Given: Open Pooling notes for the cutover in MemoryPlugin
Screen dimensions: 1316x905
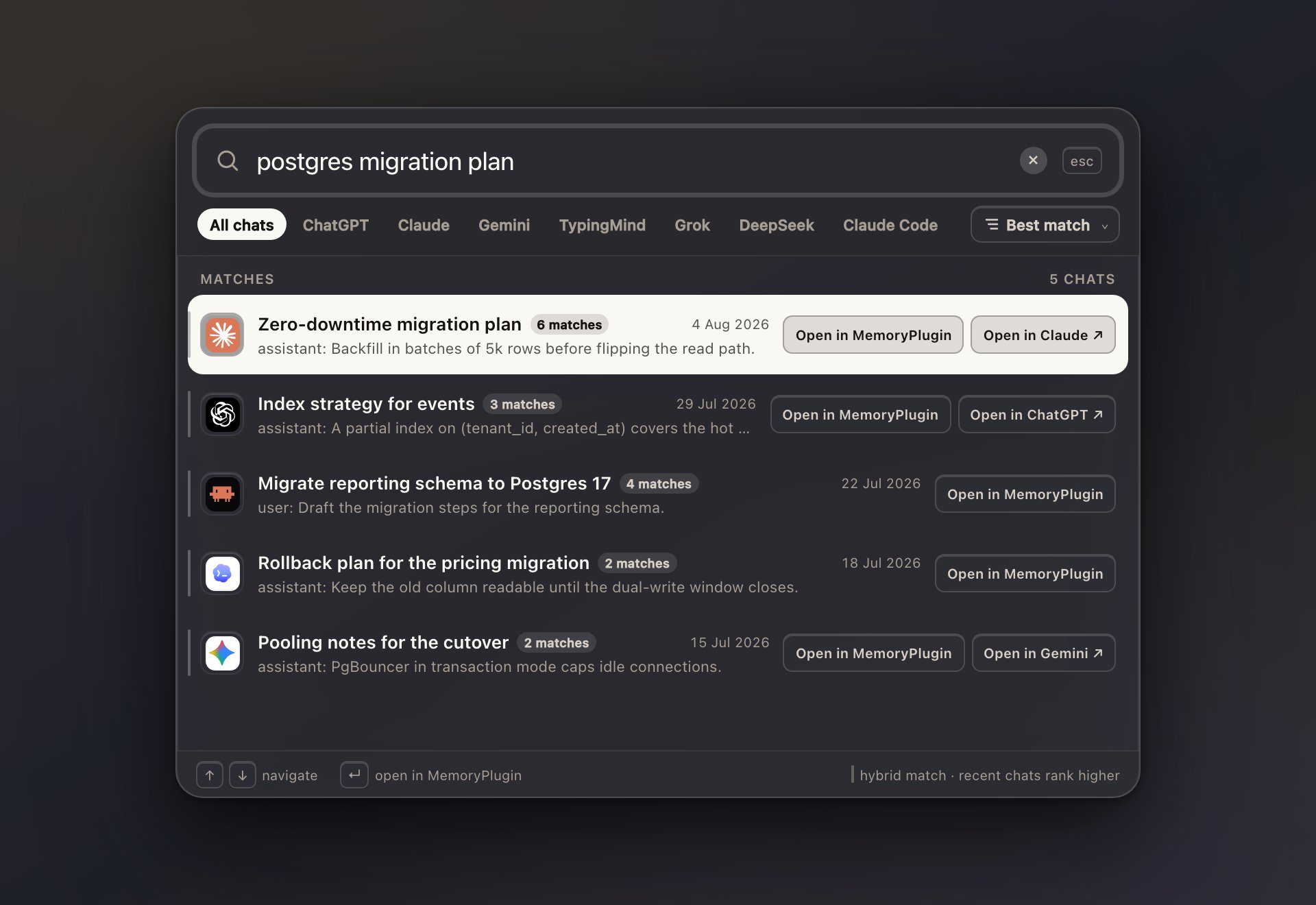Looking at the screenshot, I should 873,653.
